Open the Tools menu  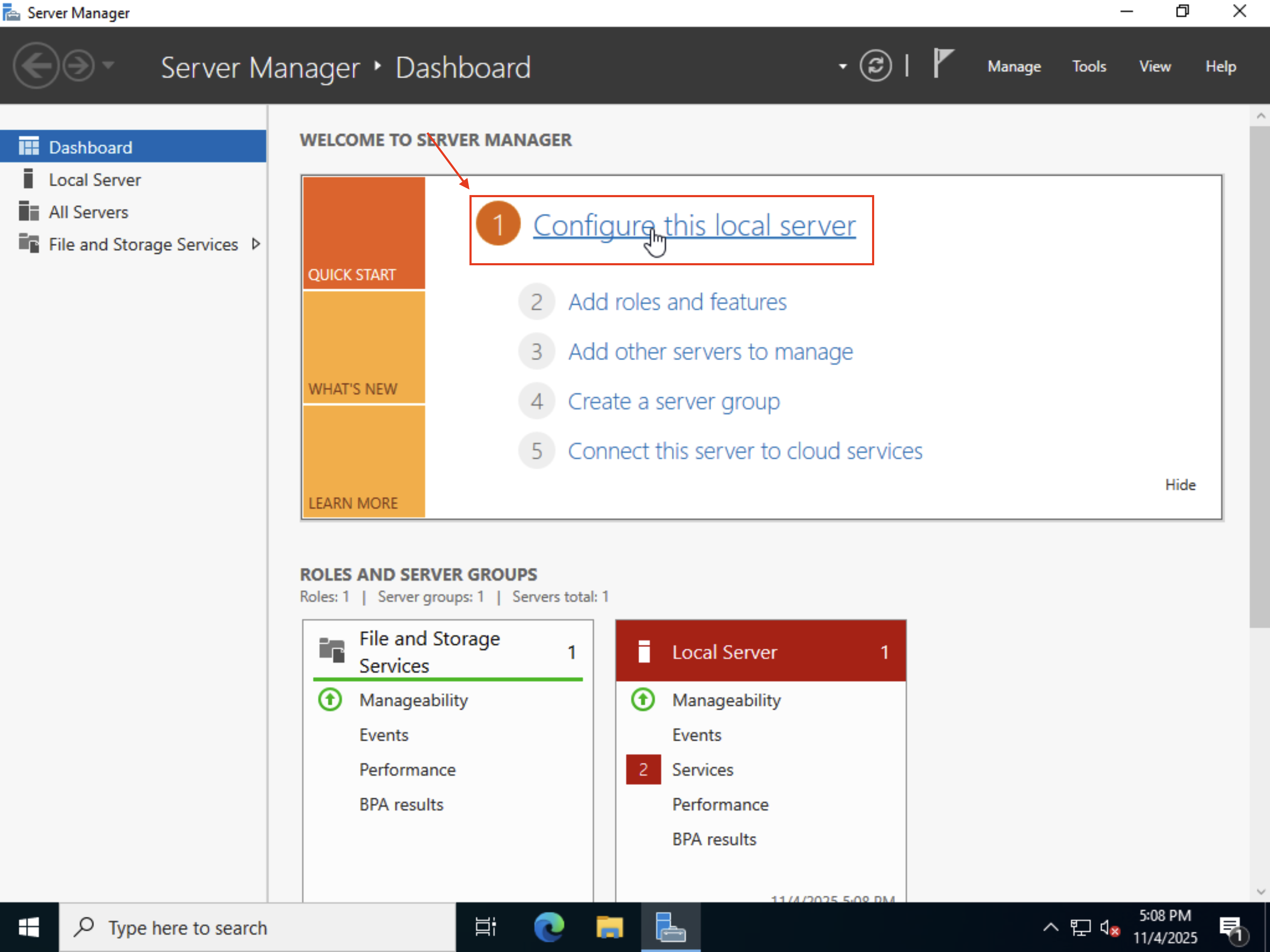click(1088, 66)
